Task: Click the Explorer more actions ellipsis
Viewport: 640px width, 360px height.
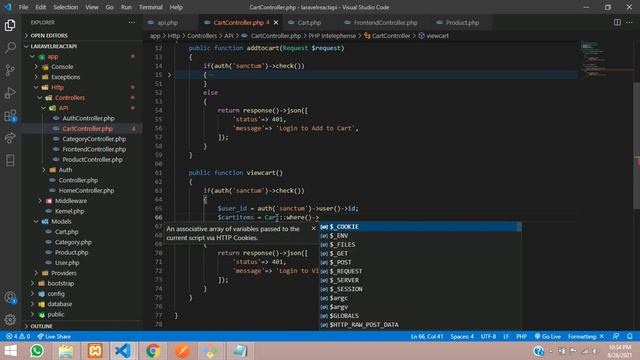Action: (x=131, y=22)
